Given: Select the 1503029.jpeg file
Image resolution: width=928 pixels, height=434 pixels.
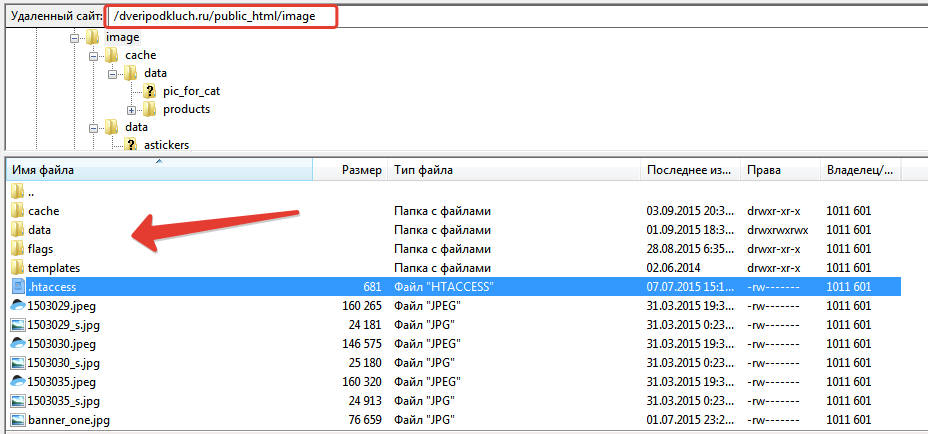Looking at the screenshot, I should 453,306.
